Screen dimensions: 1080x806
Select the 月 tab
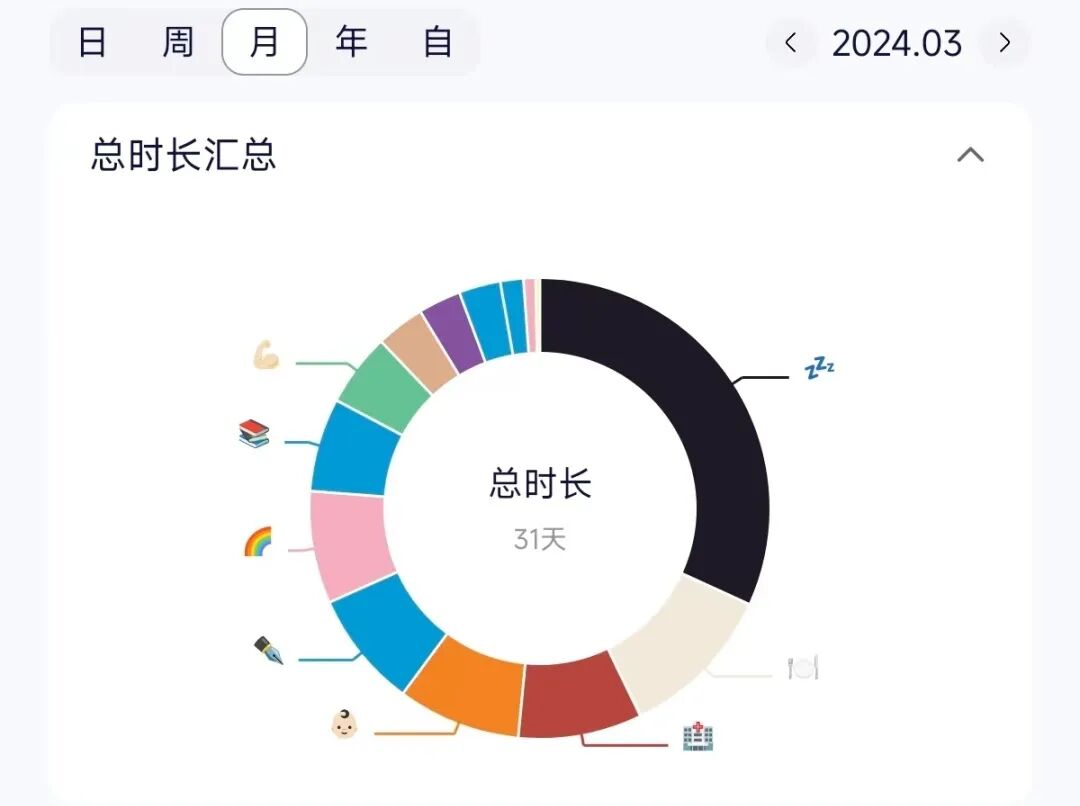pos(264,42)
